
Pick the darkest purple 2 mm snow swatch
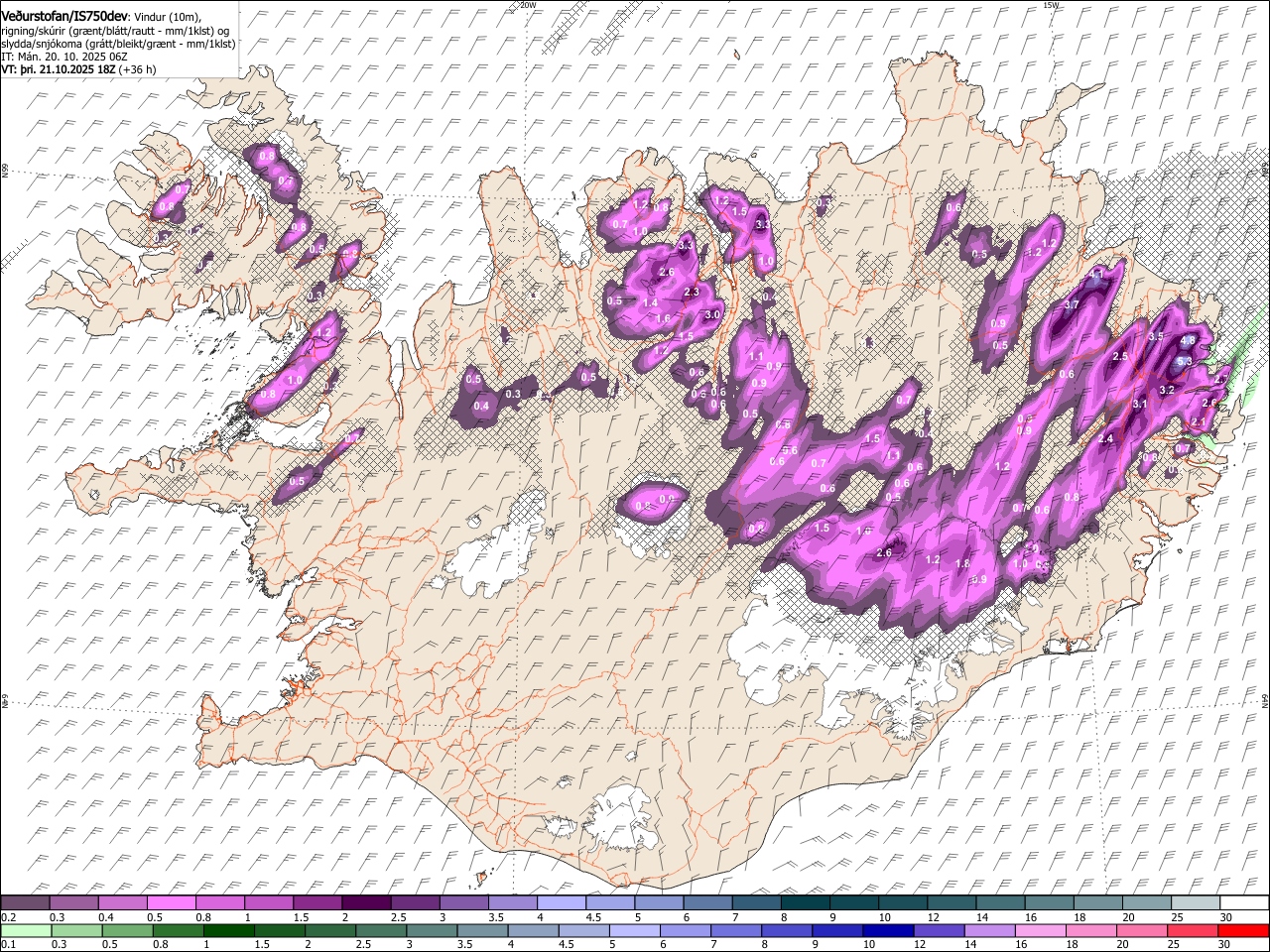[x=365, y=902]
